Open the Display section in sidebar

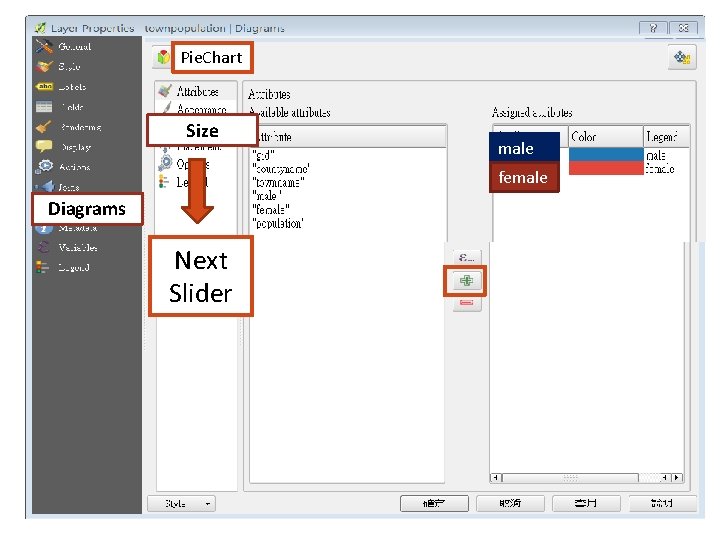tap(64, 147)
